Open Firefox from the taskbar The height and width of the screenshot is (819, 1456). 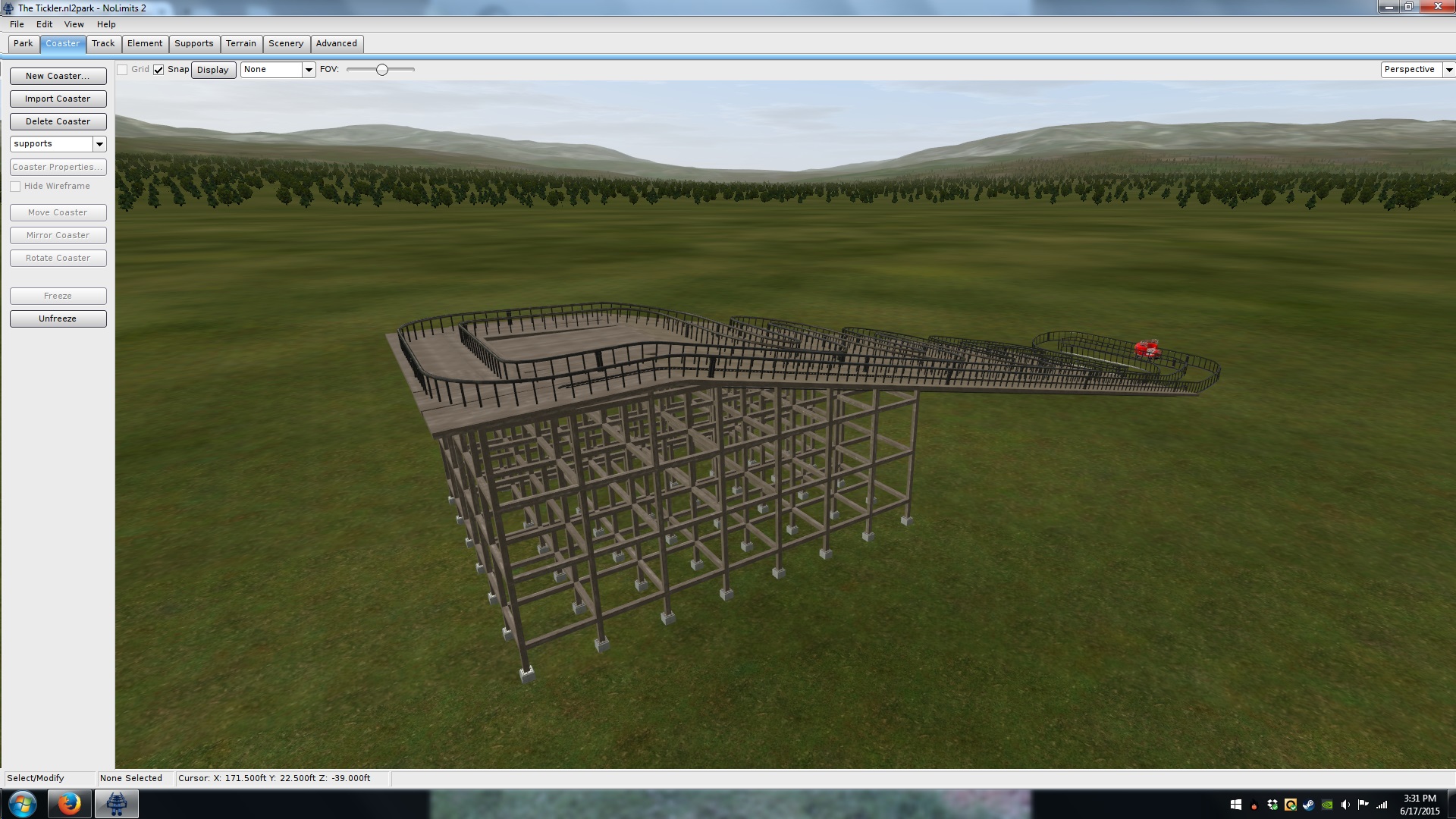pos(69,803)
